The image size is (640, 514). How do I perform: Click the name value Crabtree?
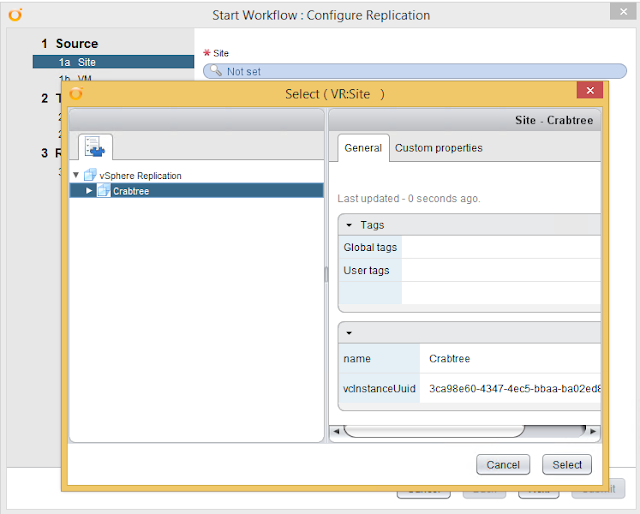[449, 358]
